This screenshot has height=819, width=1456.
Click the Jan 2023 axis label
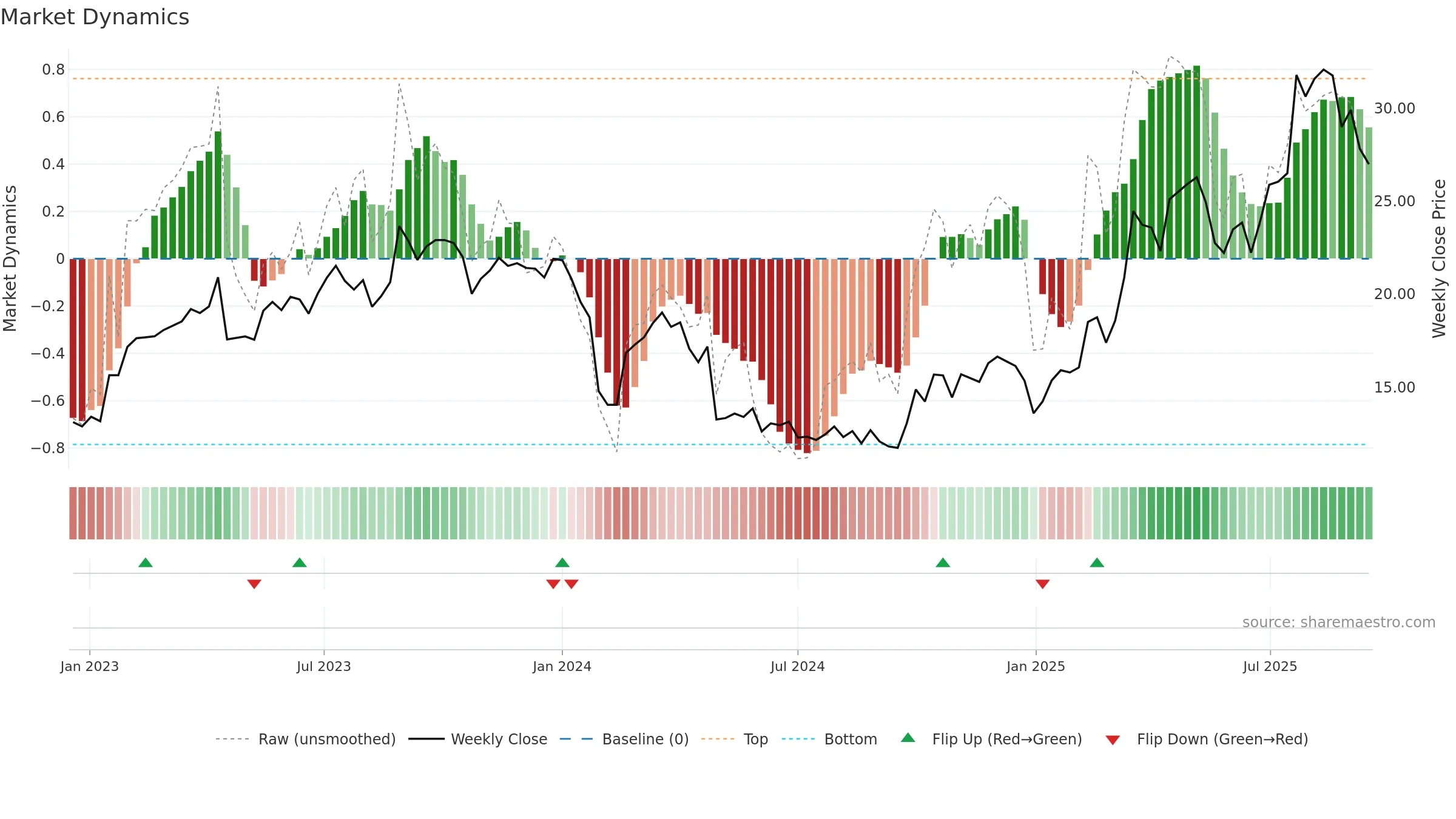click(x=90, y=666)
